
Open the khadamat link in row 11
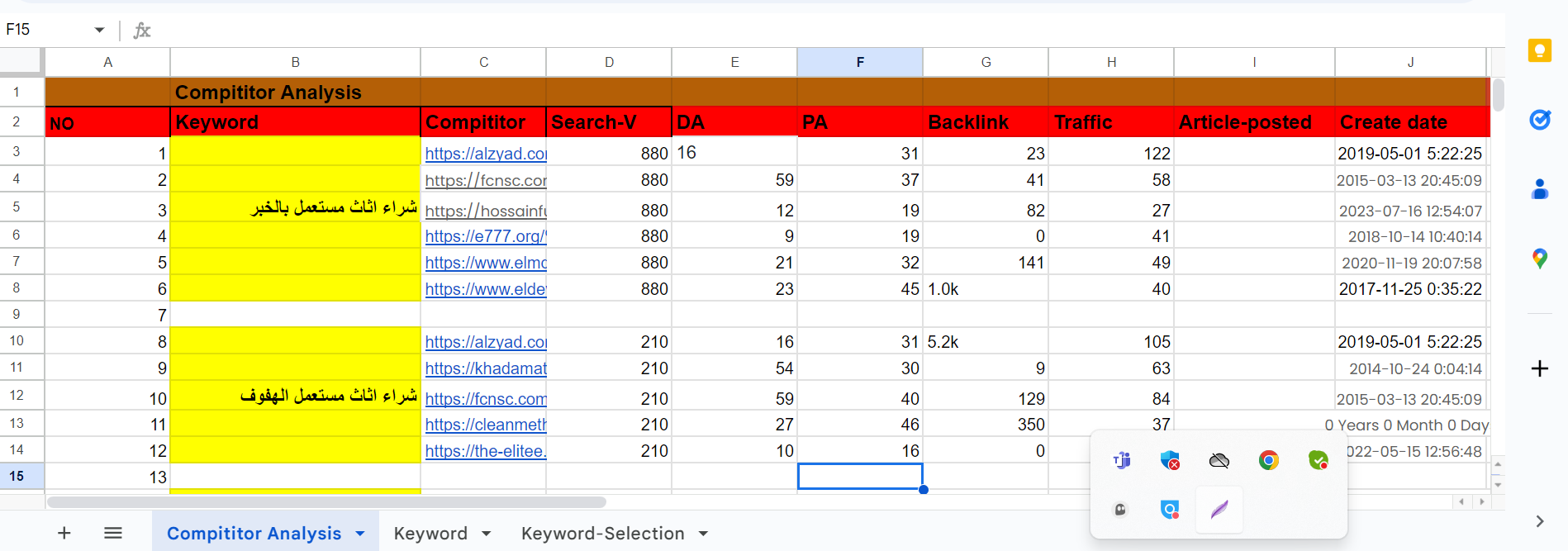tap(486, 368)
